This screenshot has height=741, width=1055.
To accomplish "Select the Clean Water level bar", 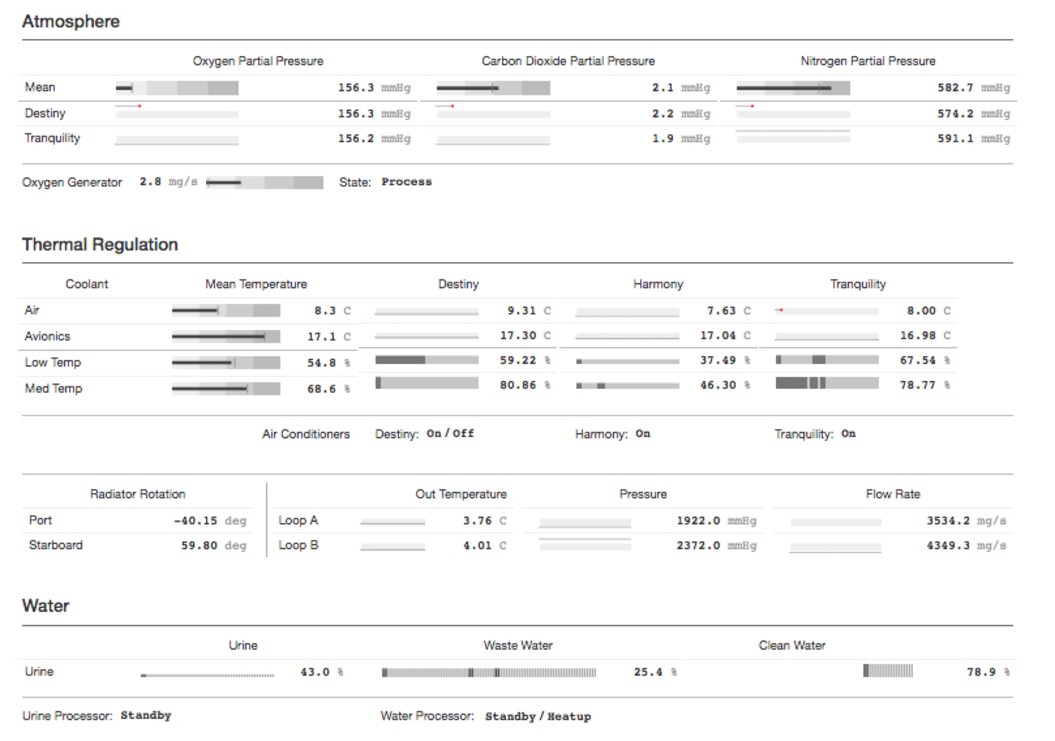I will pos(888,671).
